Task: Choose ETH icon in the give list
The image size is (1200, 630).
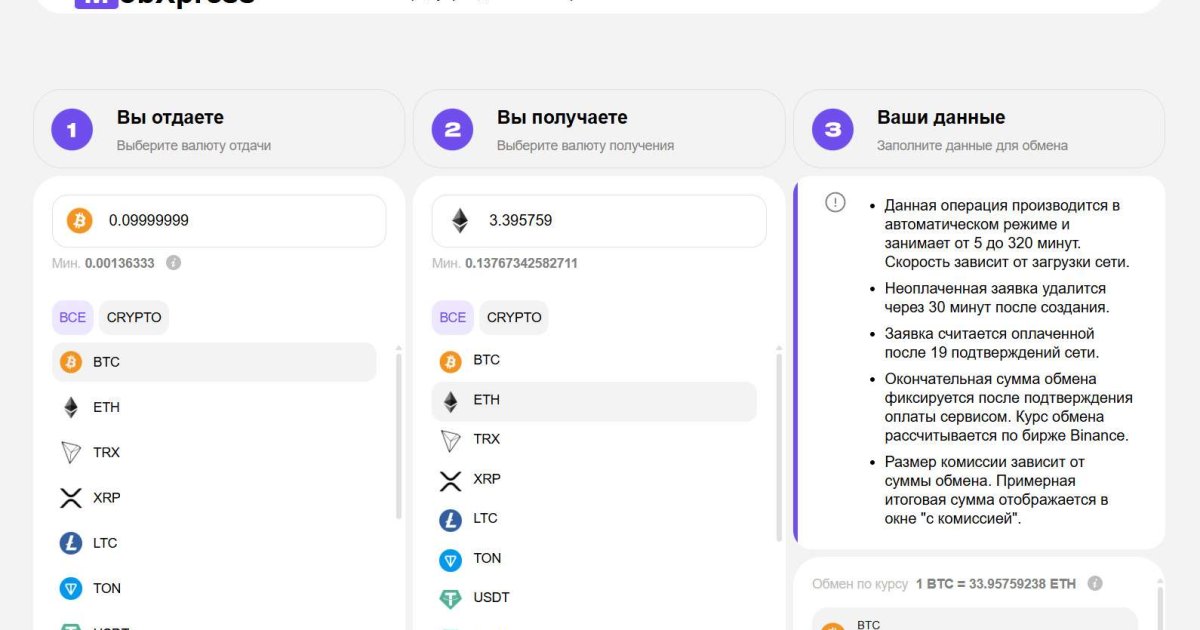Action: 71,407
